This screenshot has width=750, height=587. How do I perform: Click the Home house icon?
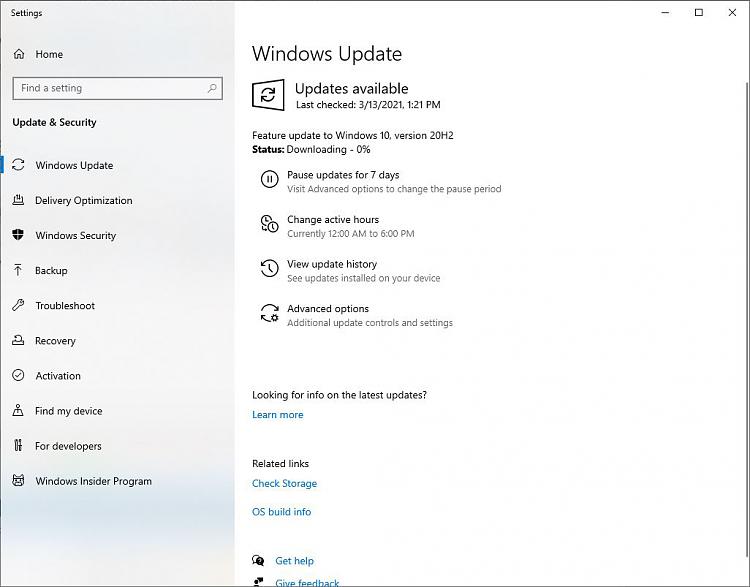(19, 54)
